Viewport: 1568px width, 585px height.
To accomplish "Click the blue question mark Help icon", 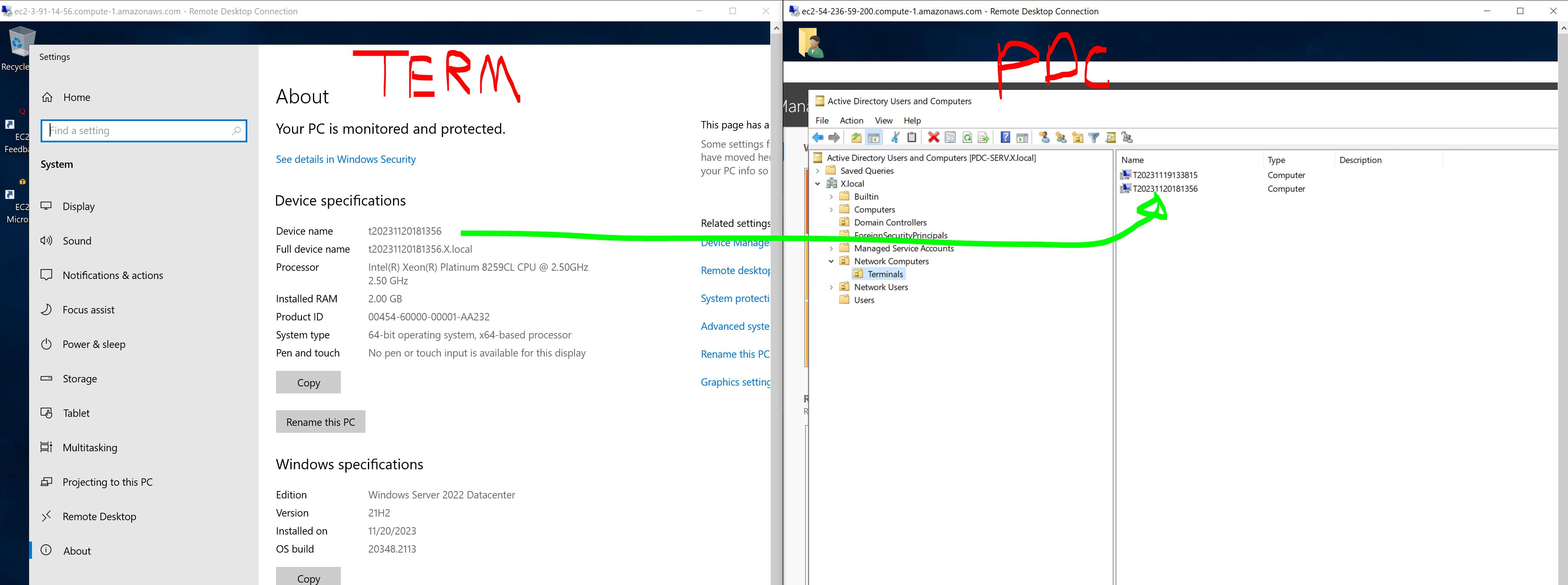I will tap(1006, 137).
